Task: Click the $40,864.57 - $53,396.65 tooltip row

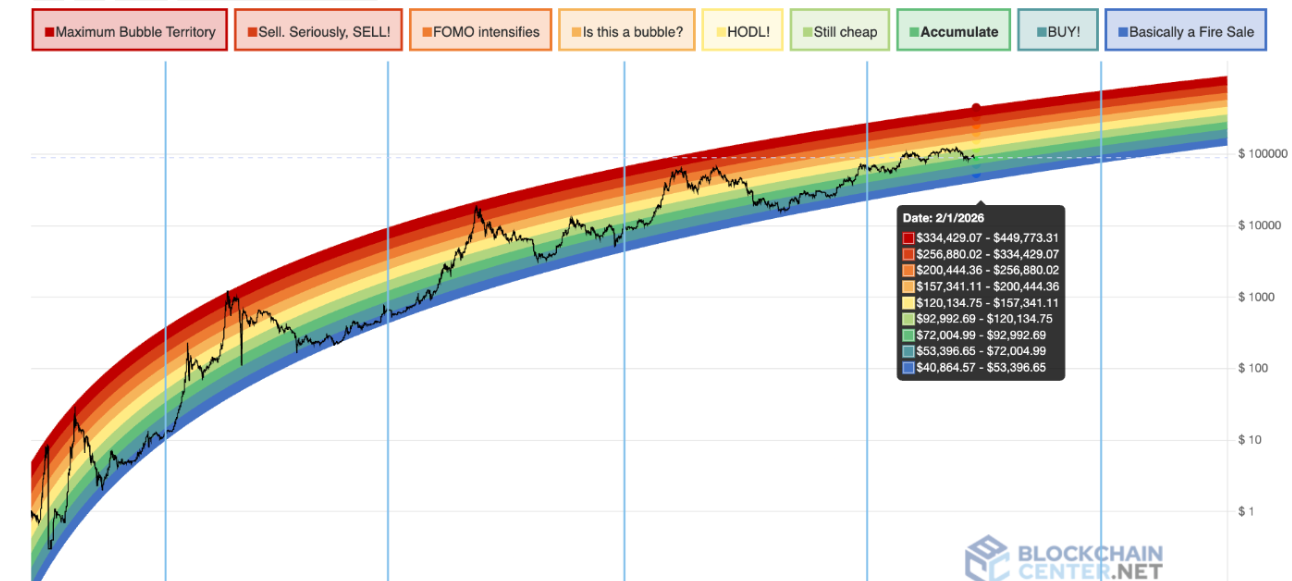Action: 974,368
